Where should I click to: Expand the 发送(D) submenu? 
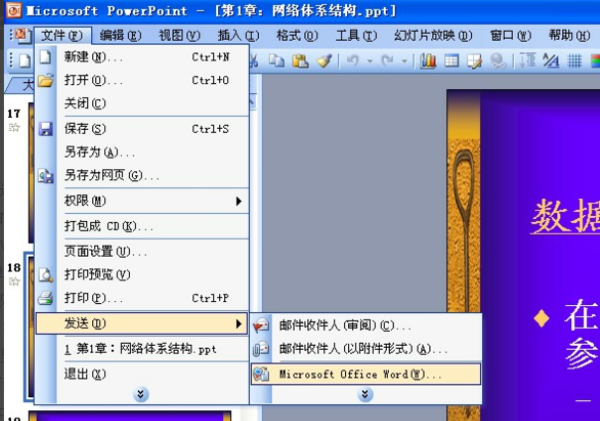[x=142, y=323]
